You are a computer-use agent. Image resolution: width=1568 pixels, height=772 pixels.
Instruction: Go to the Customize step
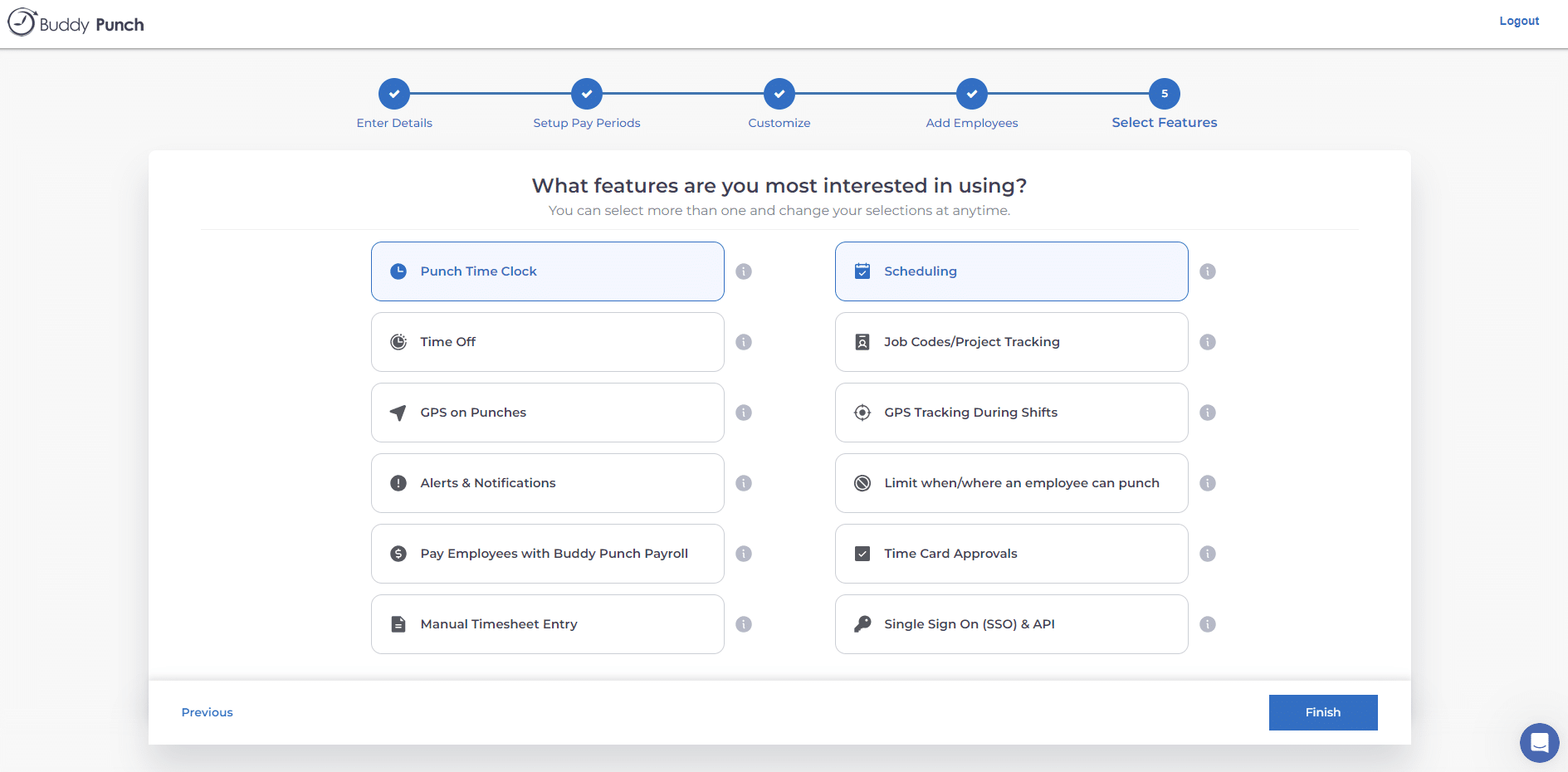(779, 94)
